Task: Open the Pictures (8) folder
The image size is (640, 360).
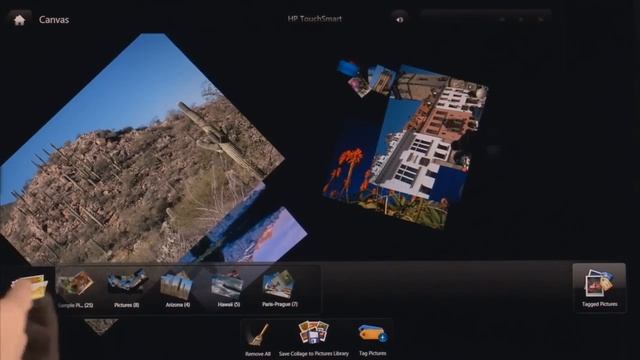Action: click(x=127, y=289)
